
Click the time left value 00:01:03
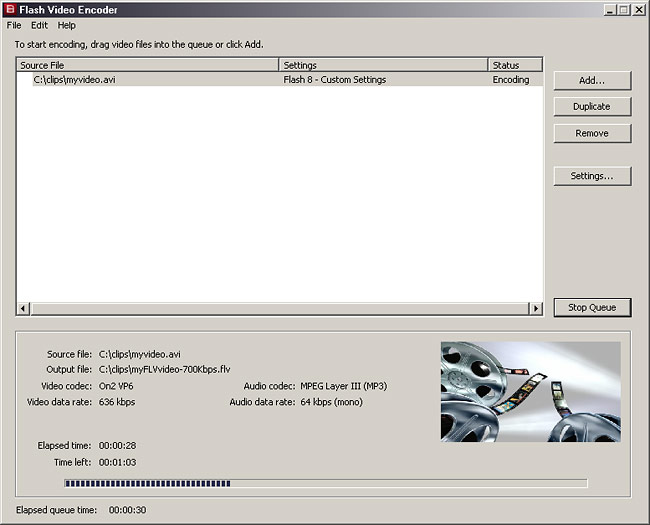pyautogui.click(x=117, y=462)
